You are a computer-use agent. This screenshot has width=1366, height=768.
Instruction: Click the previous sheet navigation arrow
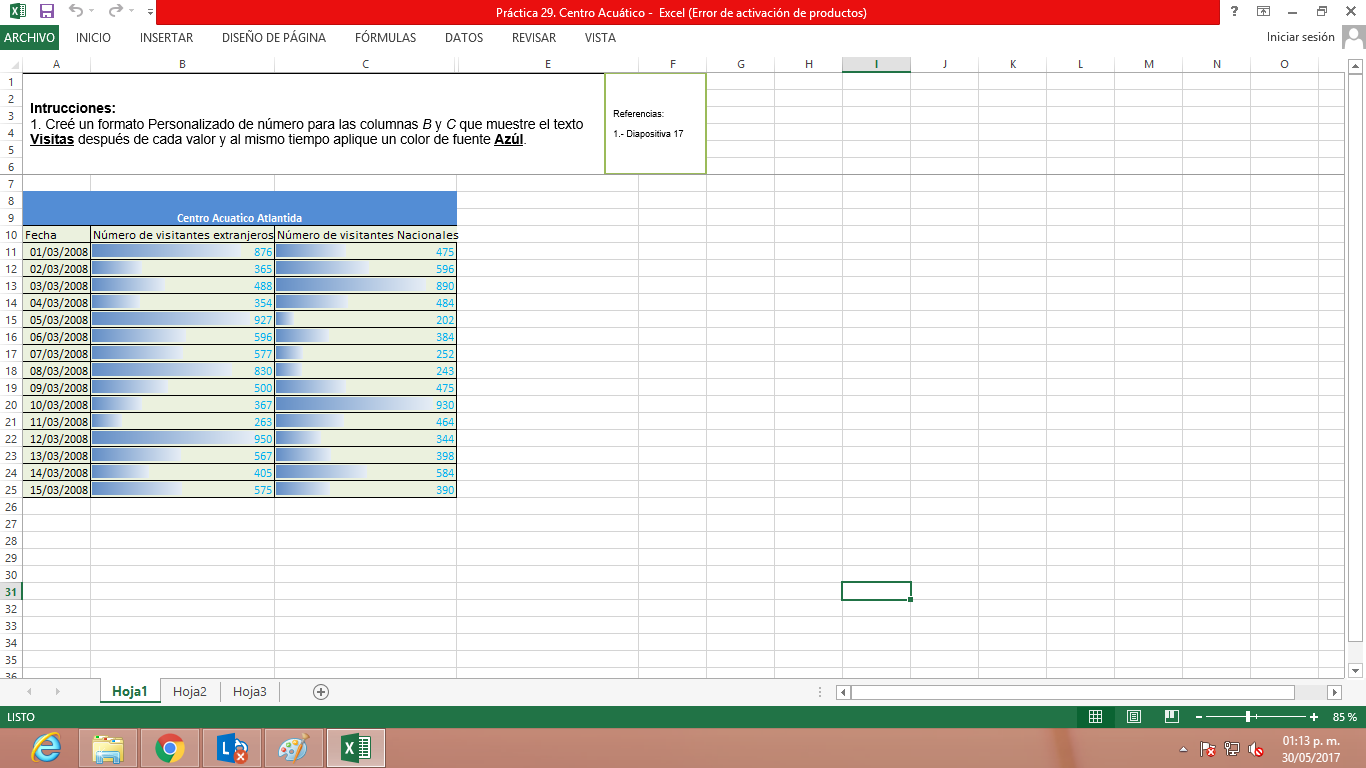coord(28,691)
